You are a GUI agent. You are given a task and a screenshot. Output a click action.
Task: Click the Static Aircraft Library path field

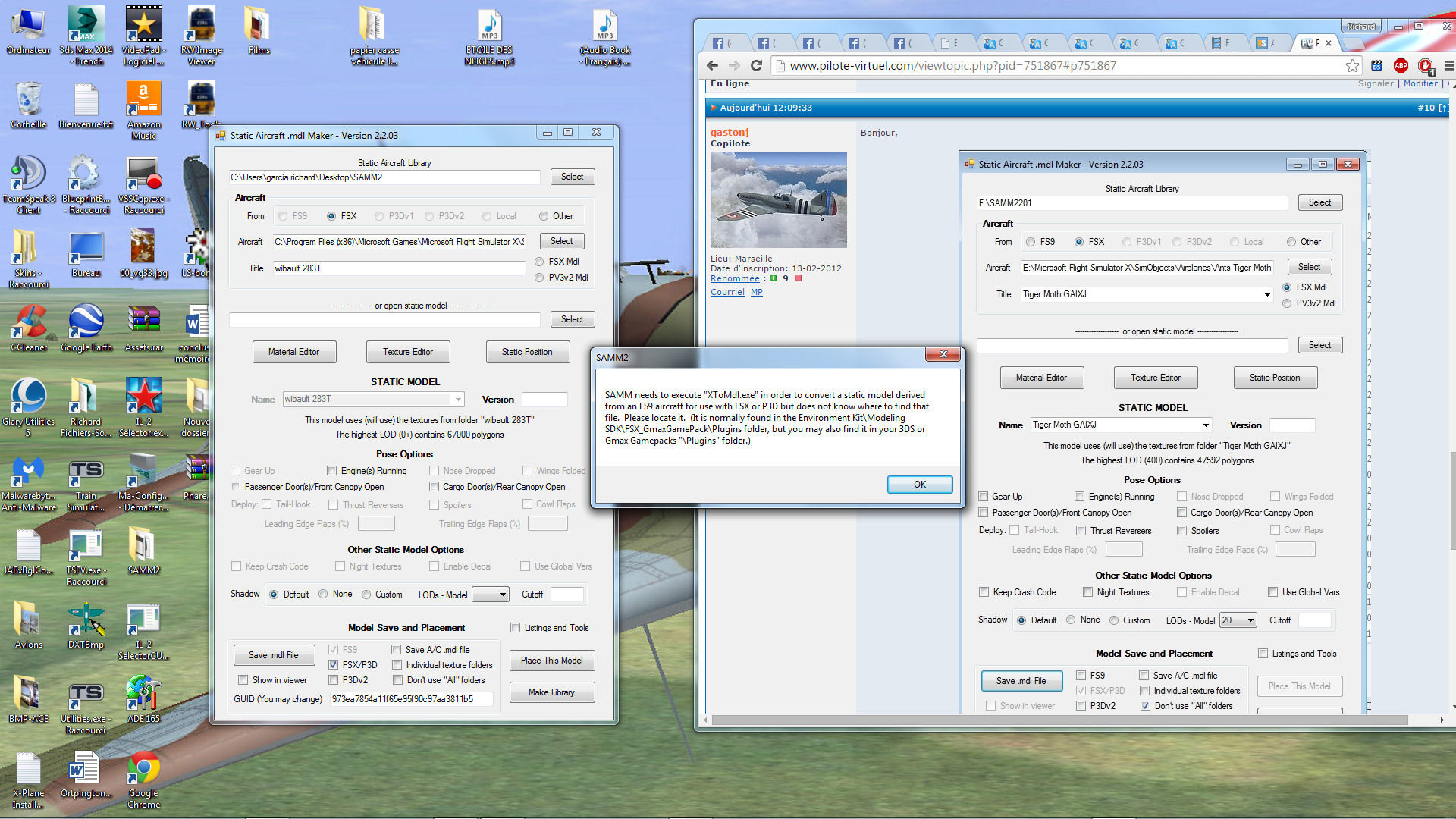(384, 177)
